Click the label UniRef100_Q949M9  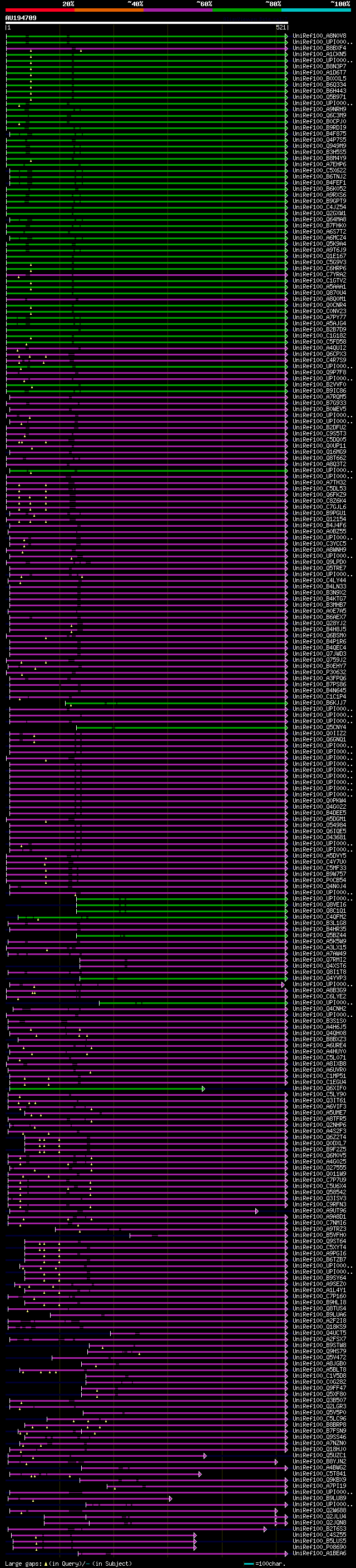[x=319, y=146]
